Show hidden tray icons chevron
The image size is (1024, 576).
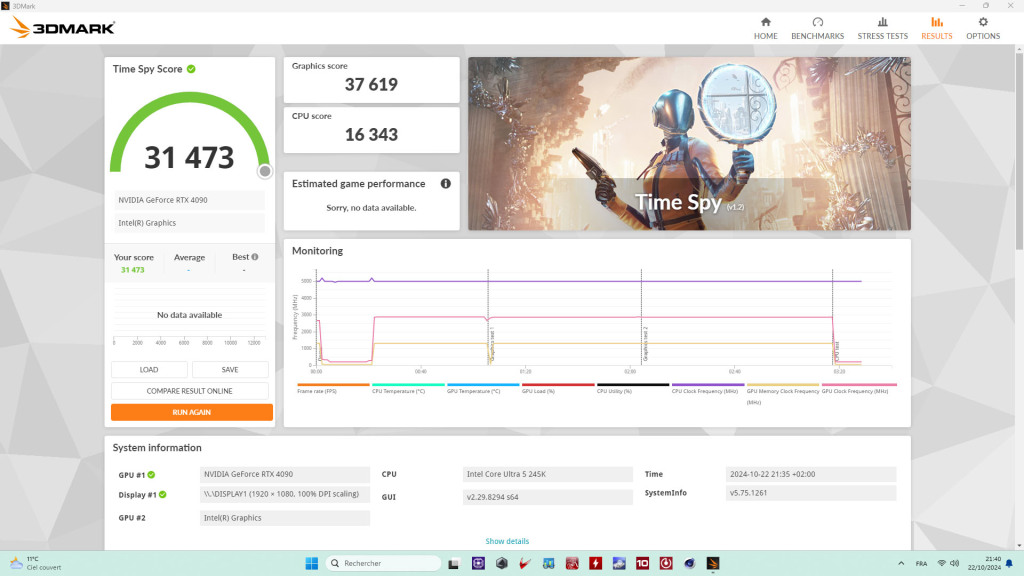[901, 563]
